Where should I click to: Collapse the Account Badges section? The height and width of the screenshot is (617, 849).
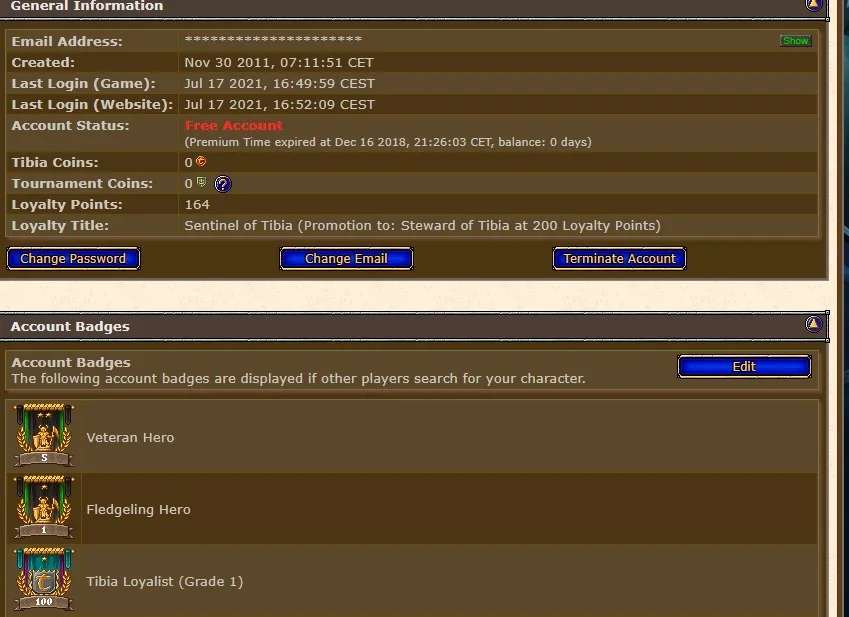tap(813, 324)
